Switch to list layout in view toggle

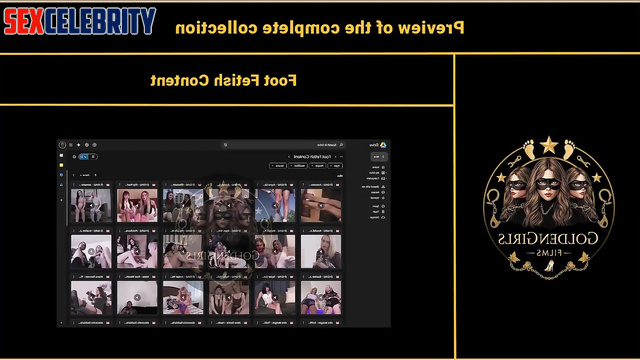click(93, 157)
